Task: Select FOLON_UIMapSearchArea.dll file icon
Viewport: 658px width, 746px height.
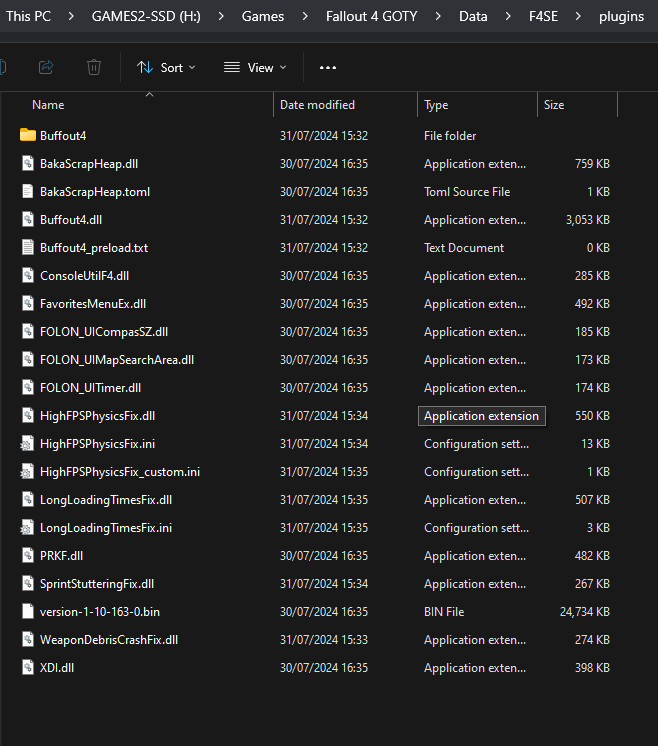Action: [28, 360]
